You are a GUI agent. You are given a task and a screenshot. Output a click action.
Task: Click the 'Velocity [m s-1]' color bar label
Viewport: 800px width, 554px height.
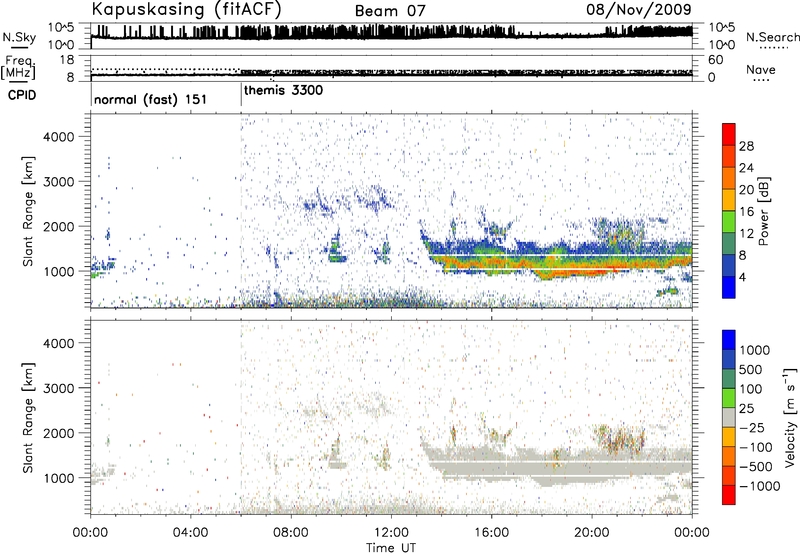(x=790, y=417)
